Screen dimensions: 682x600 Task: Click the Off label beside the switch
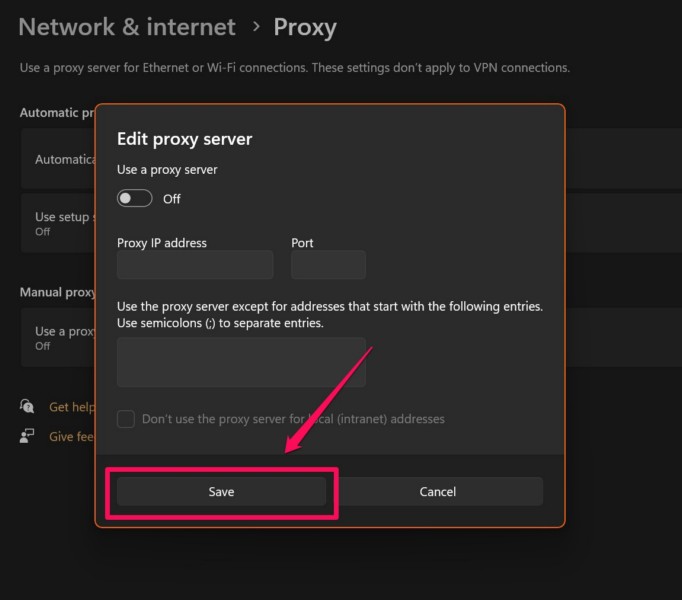tap(172, 199)
